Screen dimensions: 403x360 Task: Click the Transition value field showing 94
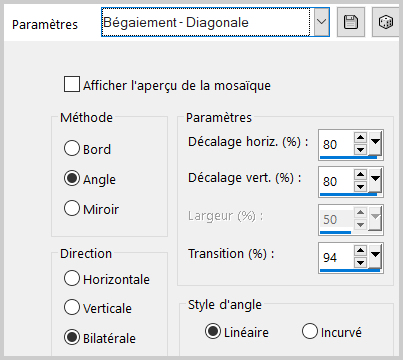click(x=336, y=257)
